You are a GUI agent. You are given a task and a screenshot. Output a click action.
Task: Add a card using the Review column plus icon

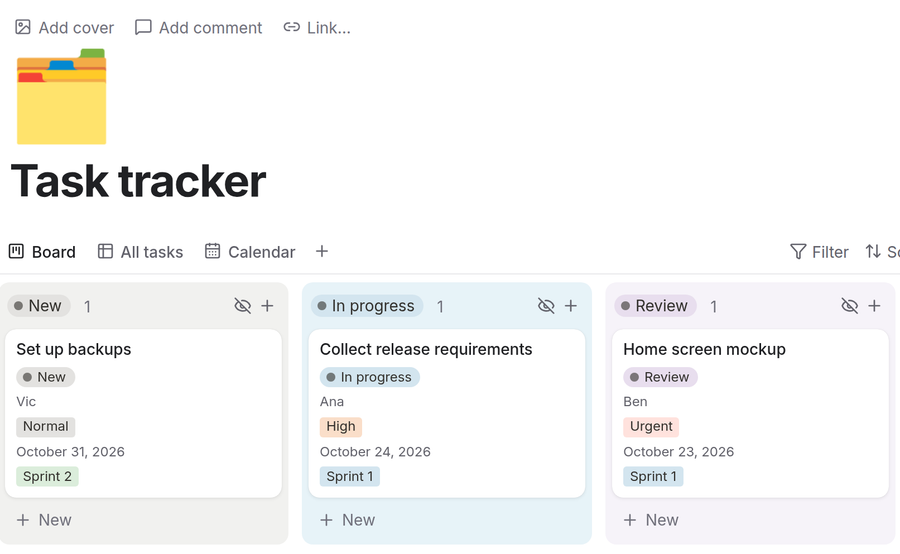[x=874, y=306]
